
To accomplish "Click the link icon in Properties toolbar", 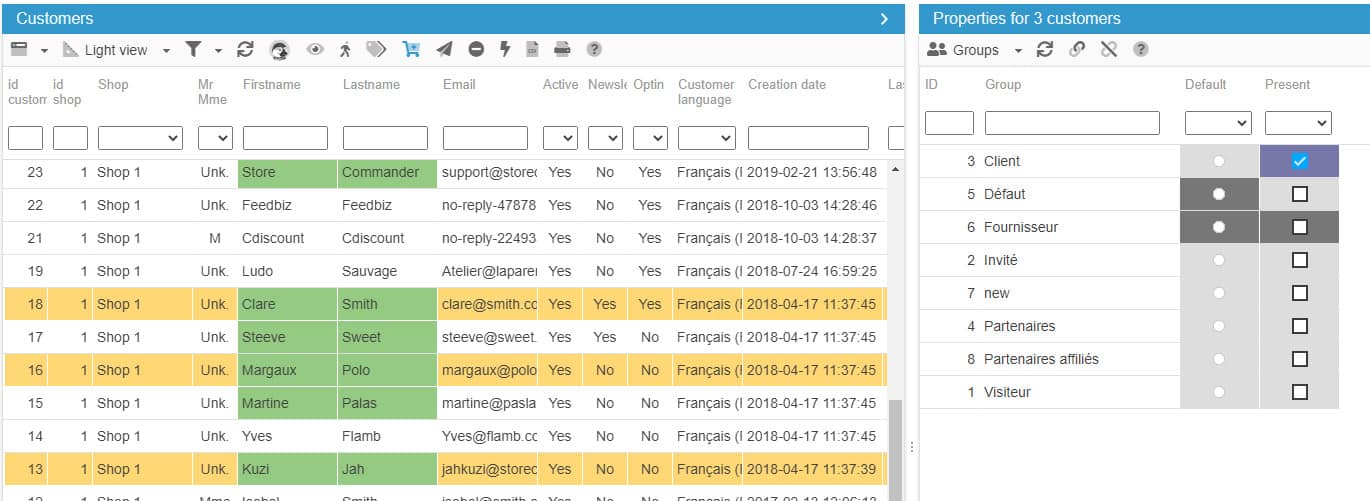I will pyautogui.click(x=1076, y=49).
